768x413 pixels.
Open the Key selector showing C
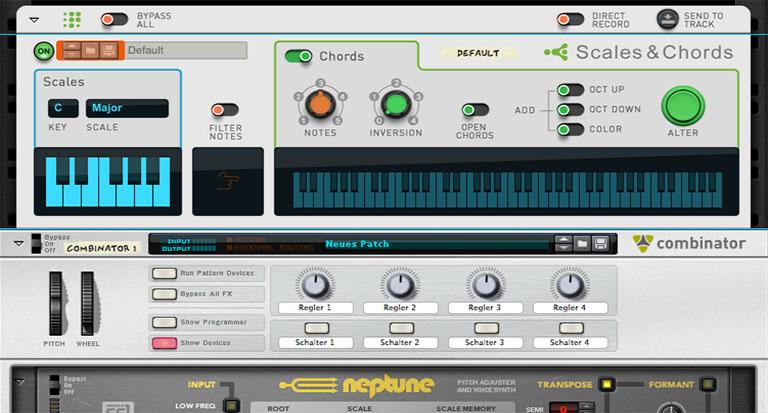click(63, 108)
